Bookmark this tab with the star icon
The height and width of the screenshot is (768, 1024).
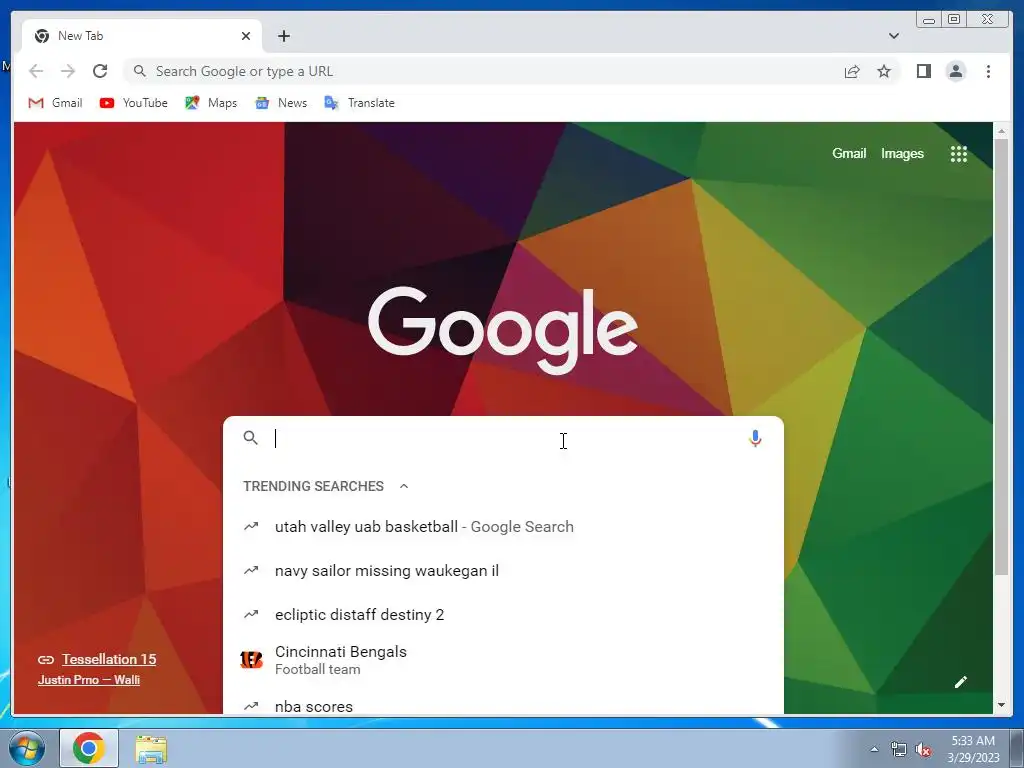pos(884,71)
